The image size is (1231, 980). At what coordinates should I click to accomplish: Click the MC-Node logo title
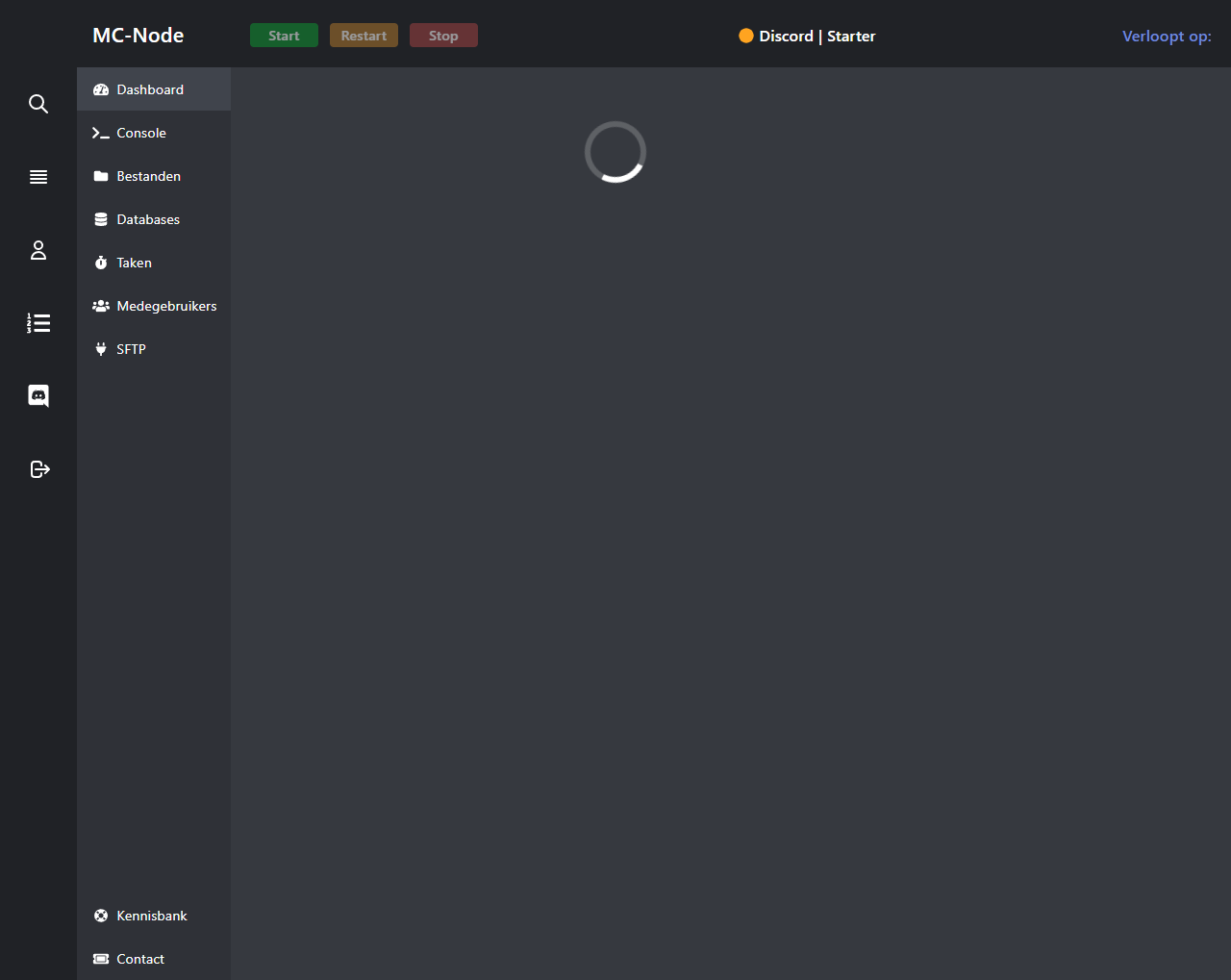pyautogui.click(x=138, y=36)
